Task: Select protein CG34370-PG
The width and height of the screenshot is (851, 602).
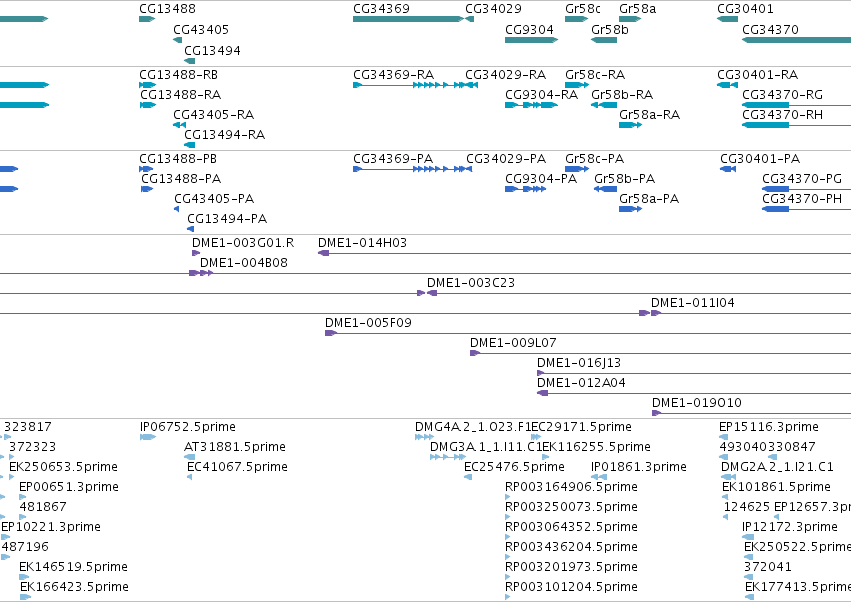Action: click(x=802, y=179)
